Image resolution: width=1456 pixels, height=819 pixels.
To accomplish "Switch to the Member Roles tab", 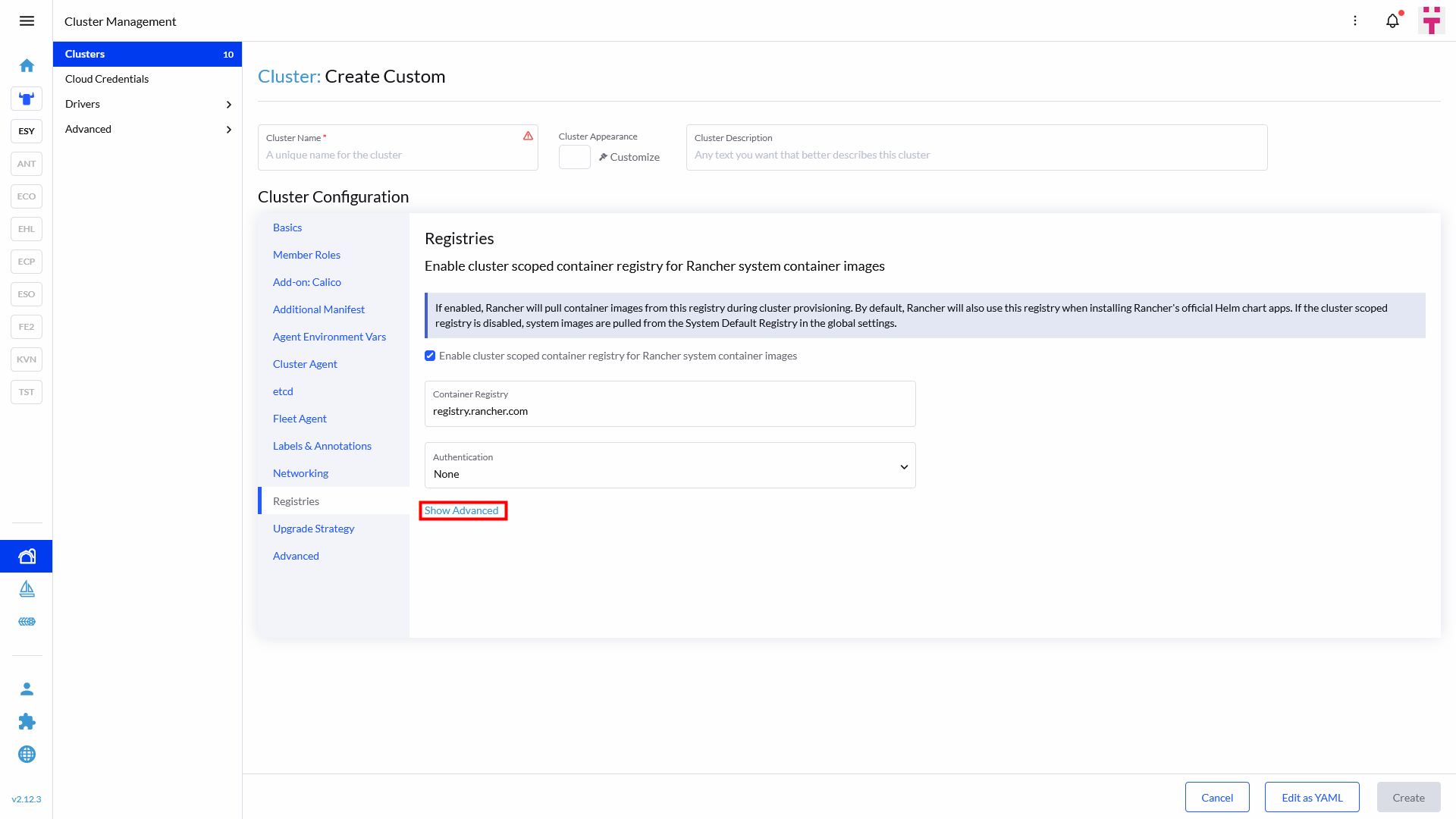I will click(x=306, y=255).
